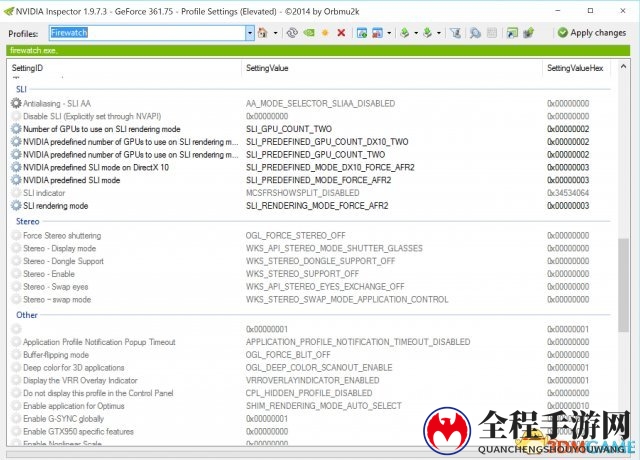
Task: Click gear icon for Stereo - Enable
Action: 16,274
